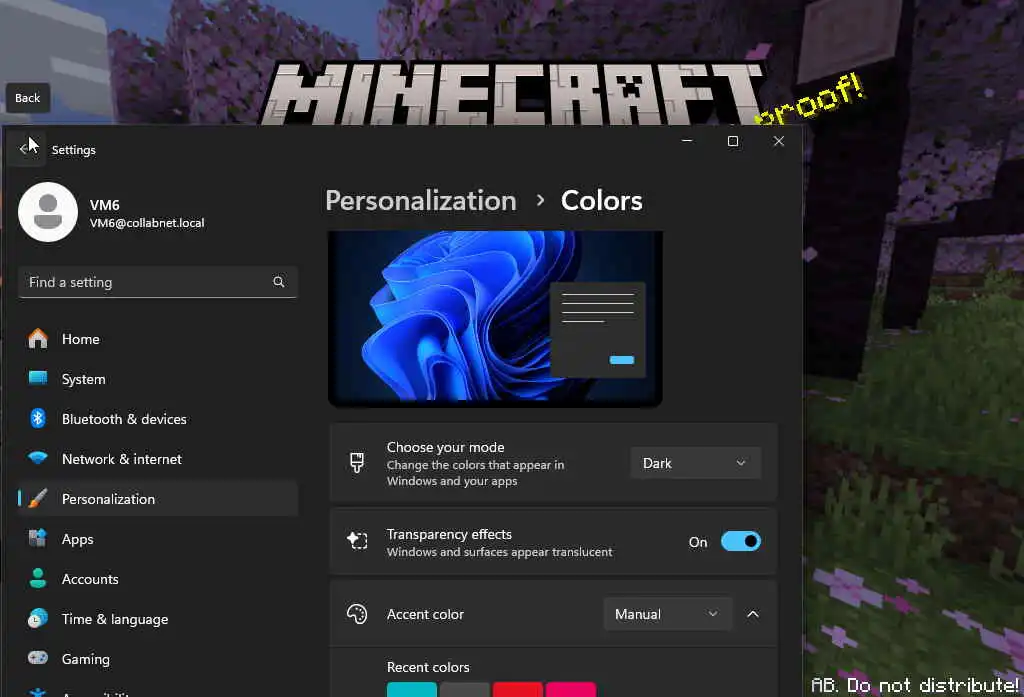Click the Transparency effects sparkle icon

pos(357,541)
